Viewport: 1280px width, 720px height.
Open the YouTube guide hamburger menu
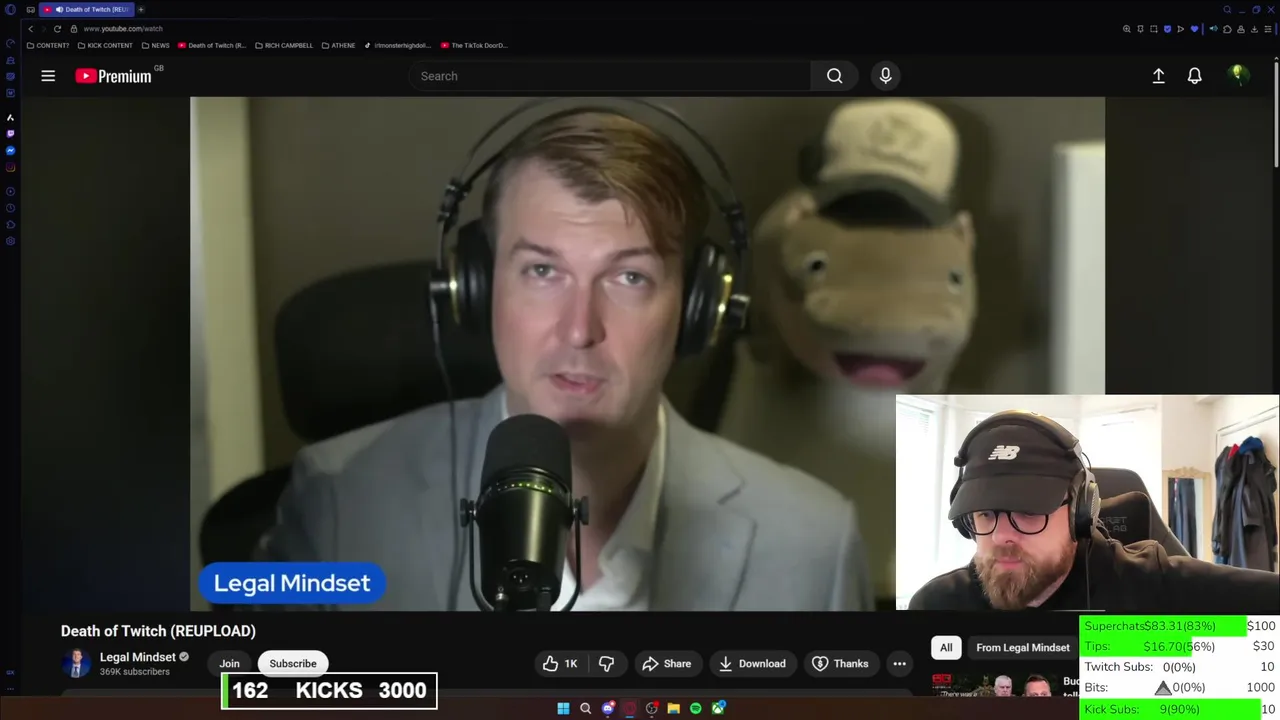click(x=48, y=76)
